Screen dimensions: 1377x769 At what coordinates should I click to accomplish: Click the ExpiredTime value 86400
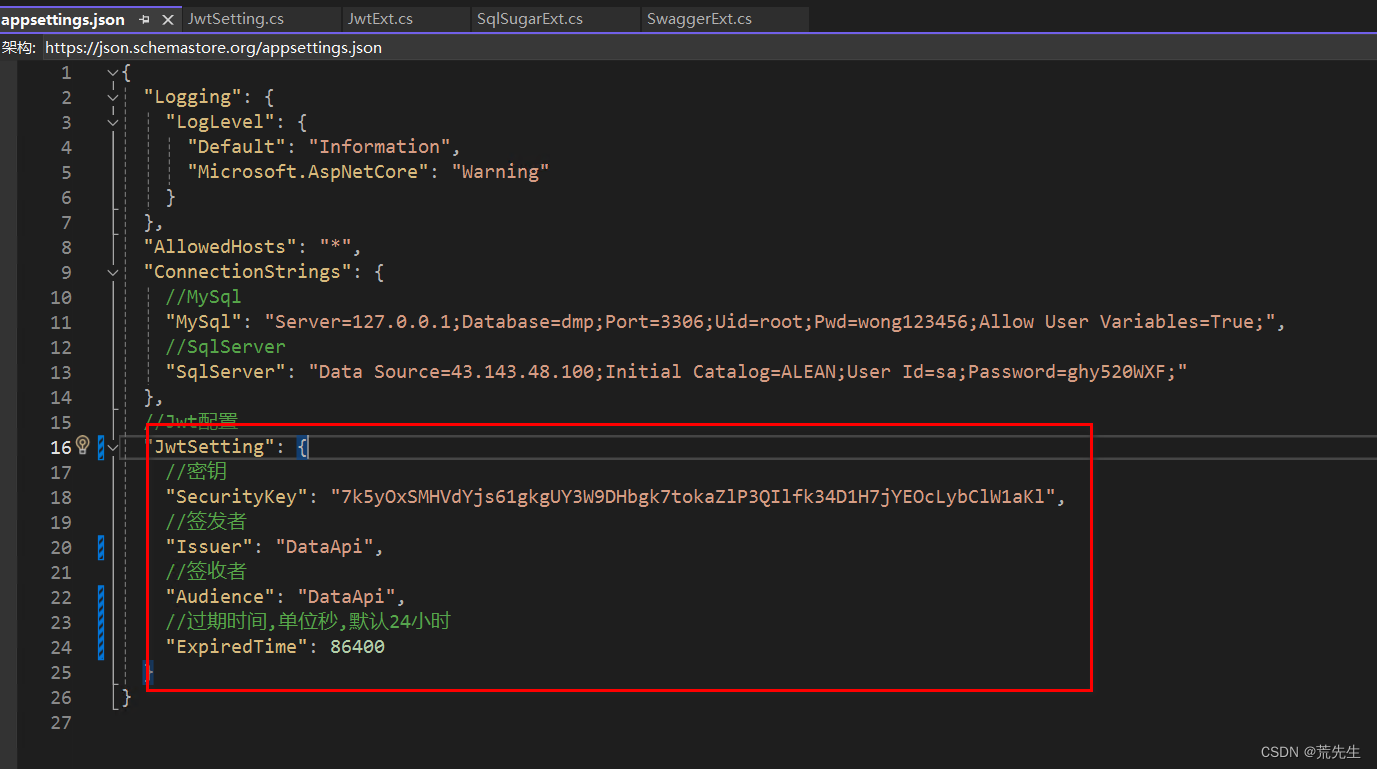[x=357, y=647]
